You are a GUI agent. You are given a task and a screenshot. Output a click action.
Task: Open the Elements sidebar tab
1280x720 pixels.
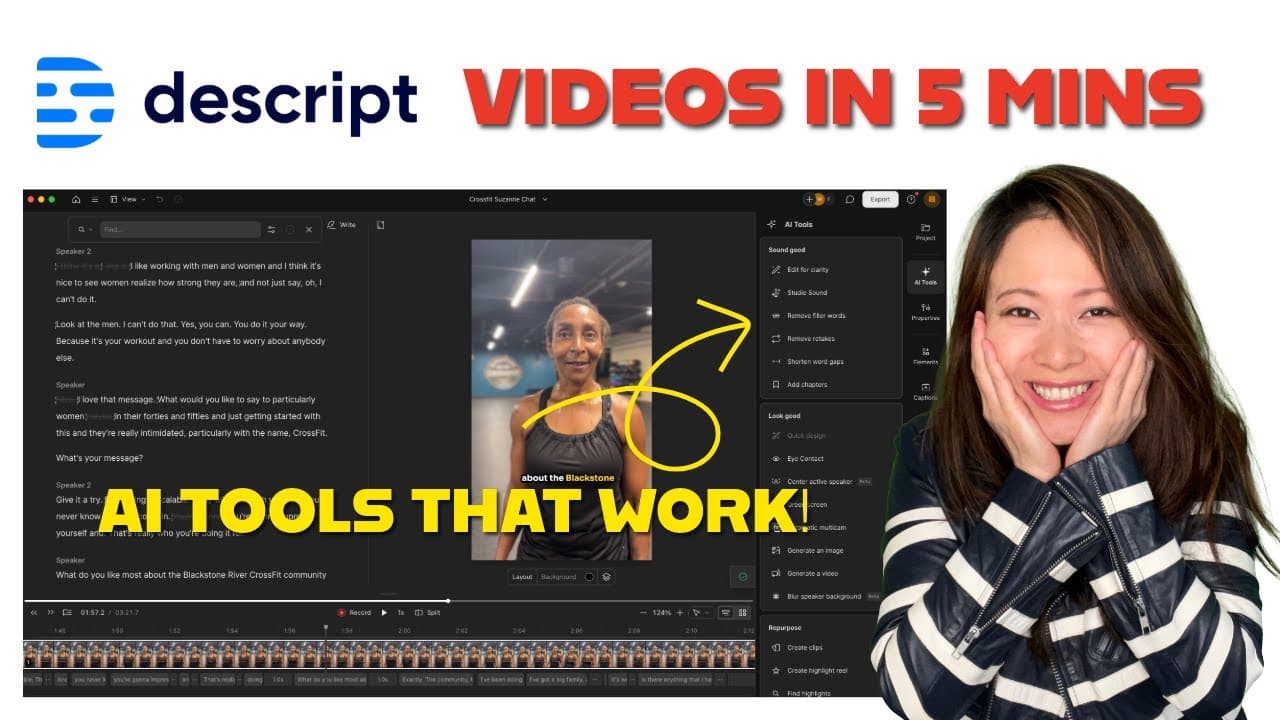tap(925, 356)
